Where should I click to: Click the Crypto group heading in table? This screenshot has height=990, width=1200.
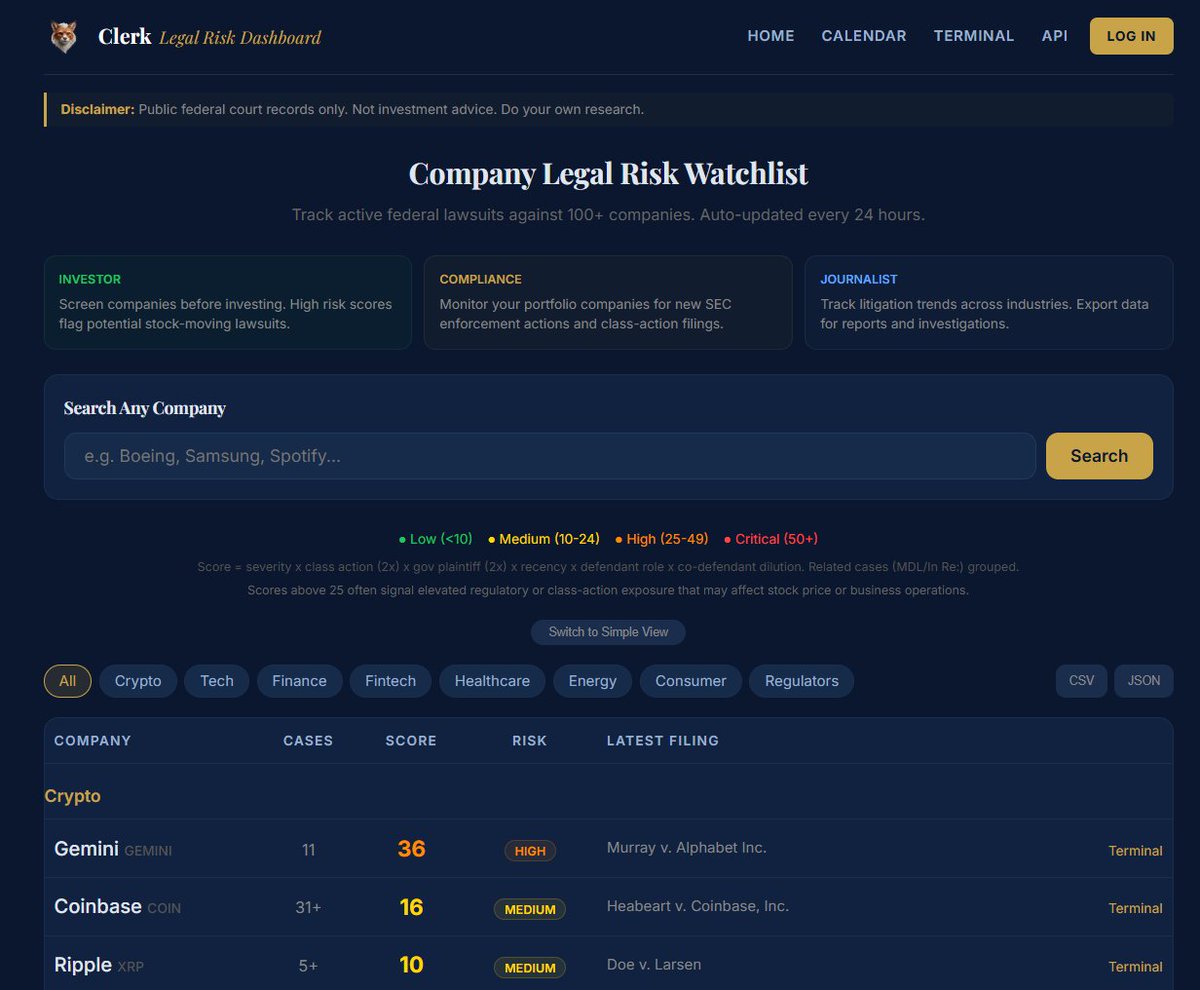(x=73, y=796)
